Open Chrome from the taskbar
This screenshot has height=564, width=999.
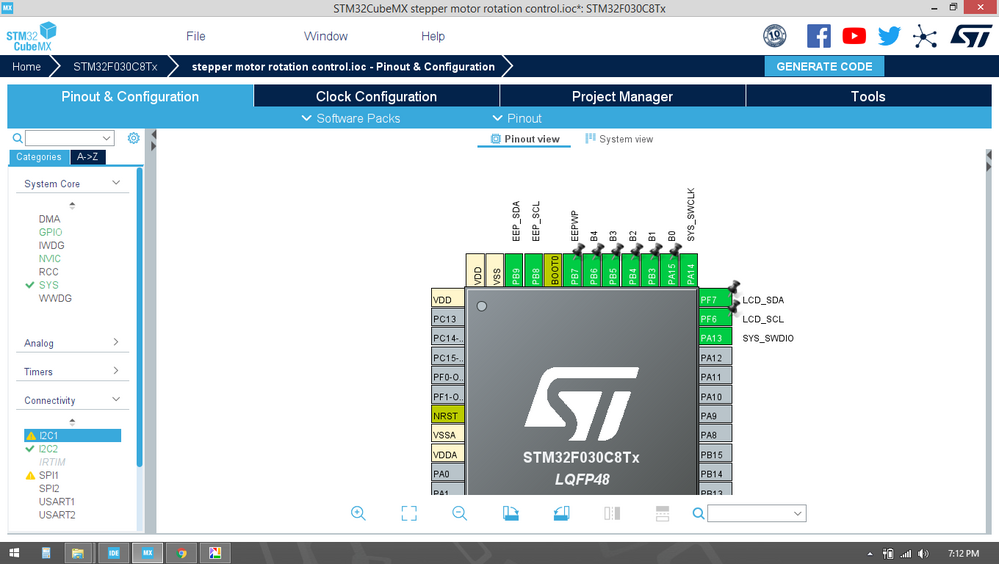[x=182, y=553]
